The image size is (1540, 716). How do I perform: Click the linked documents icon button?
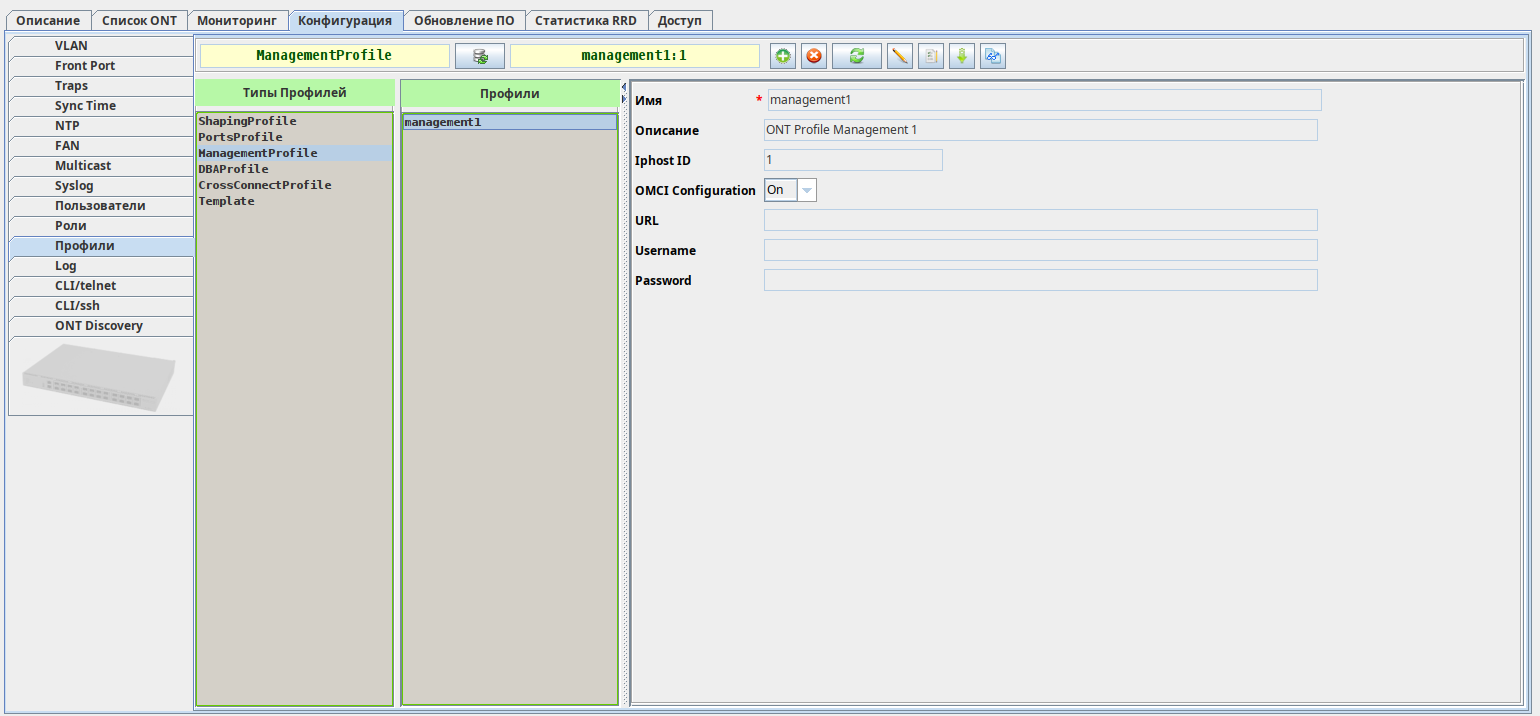[993, 56]
